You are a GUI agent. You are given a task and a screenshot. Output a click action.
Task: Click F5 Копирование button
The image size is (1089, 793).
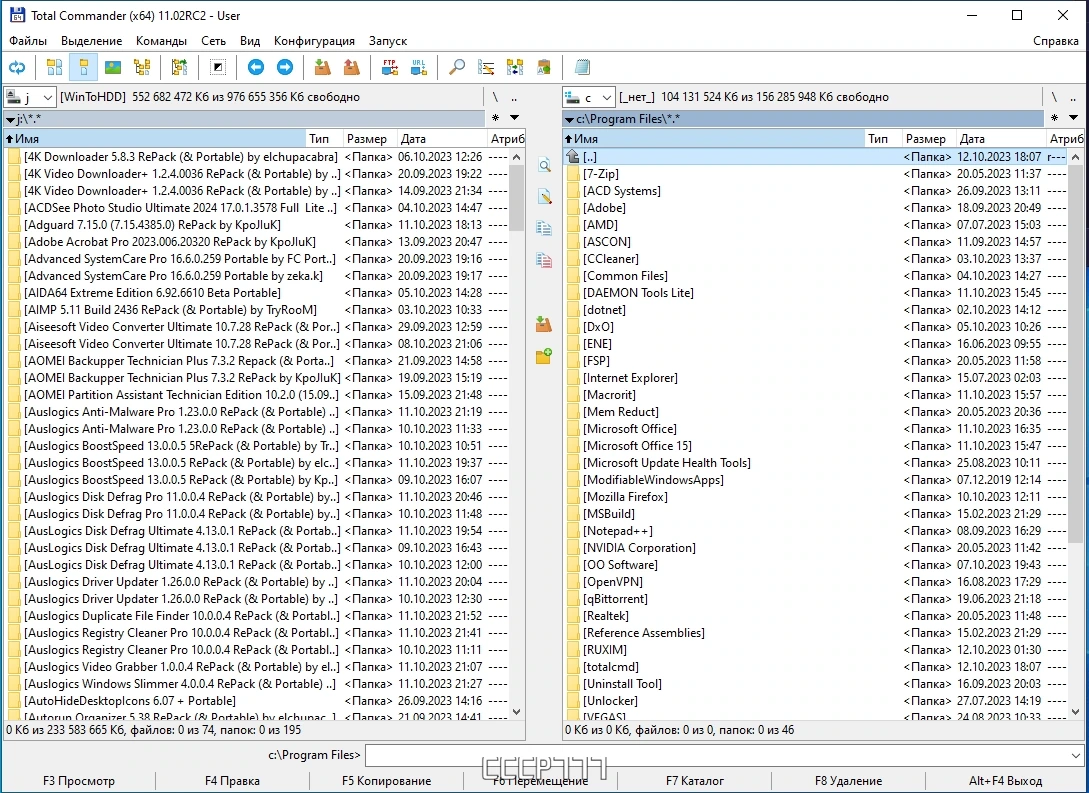click(386, 781)
